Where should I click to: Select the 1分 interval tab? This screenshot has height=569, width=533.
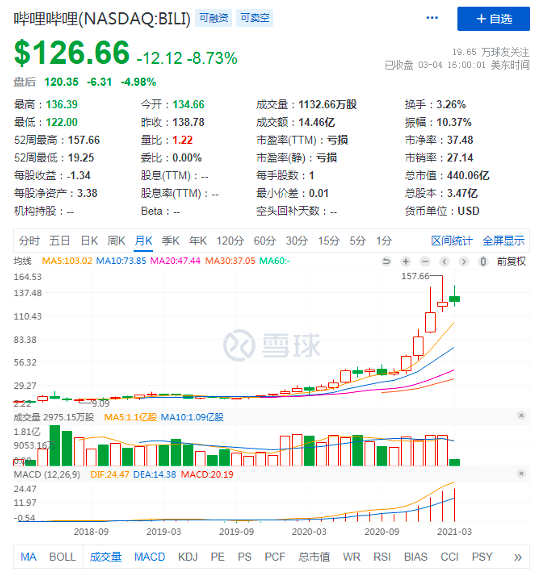pos(384,241)
